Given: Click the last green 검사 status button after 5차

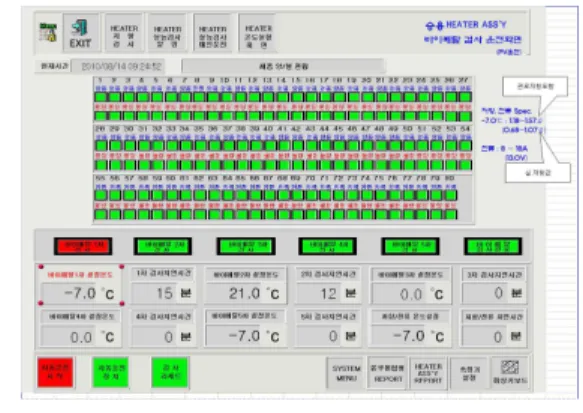Looking at the screenshot, I should click(x=493, y=246).
